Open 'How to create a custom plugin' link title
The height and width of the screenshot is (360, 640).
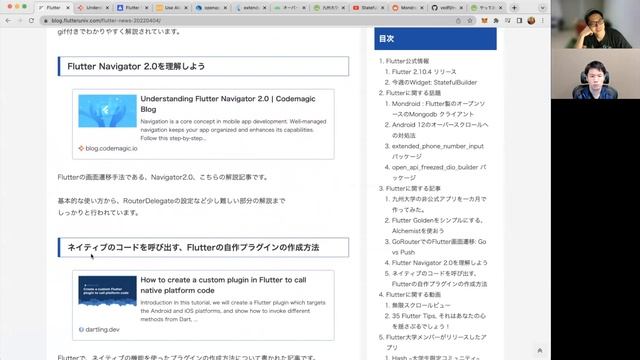(x=223, y=285)
